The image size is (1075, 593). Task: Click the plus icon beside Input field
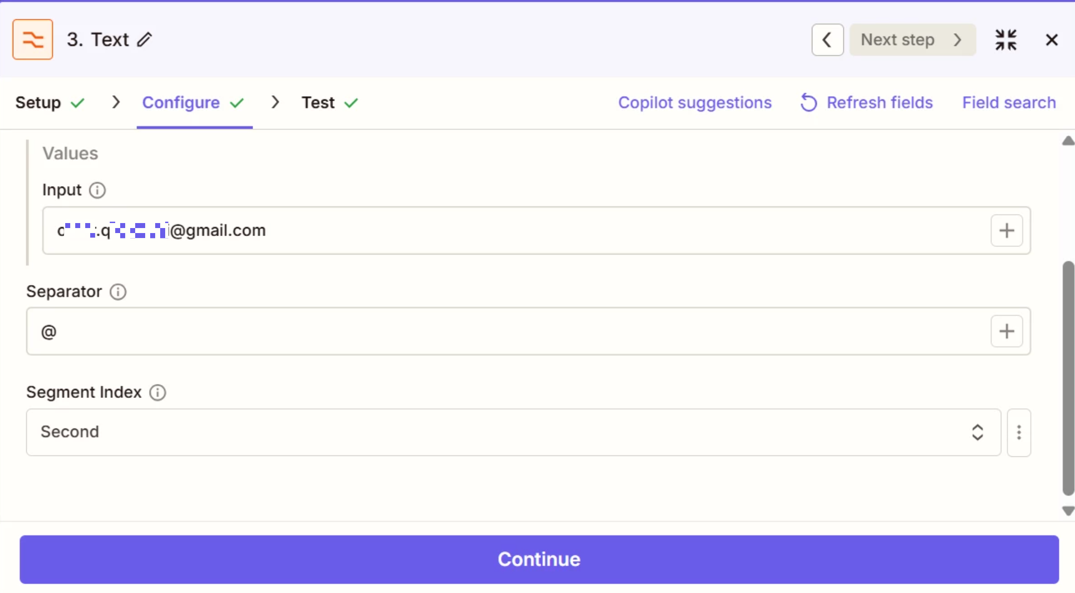click(x=1006, y=231)
